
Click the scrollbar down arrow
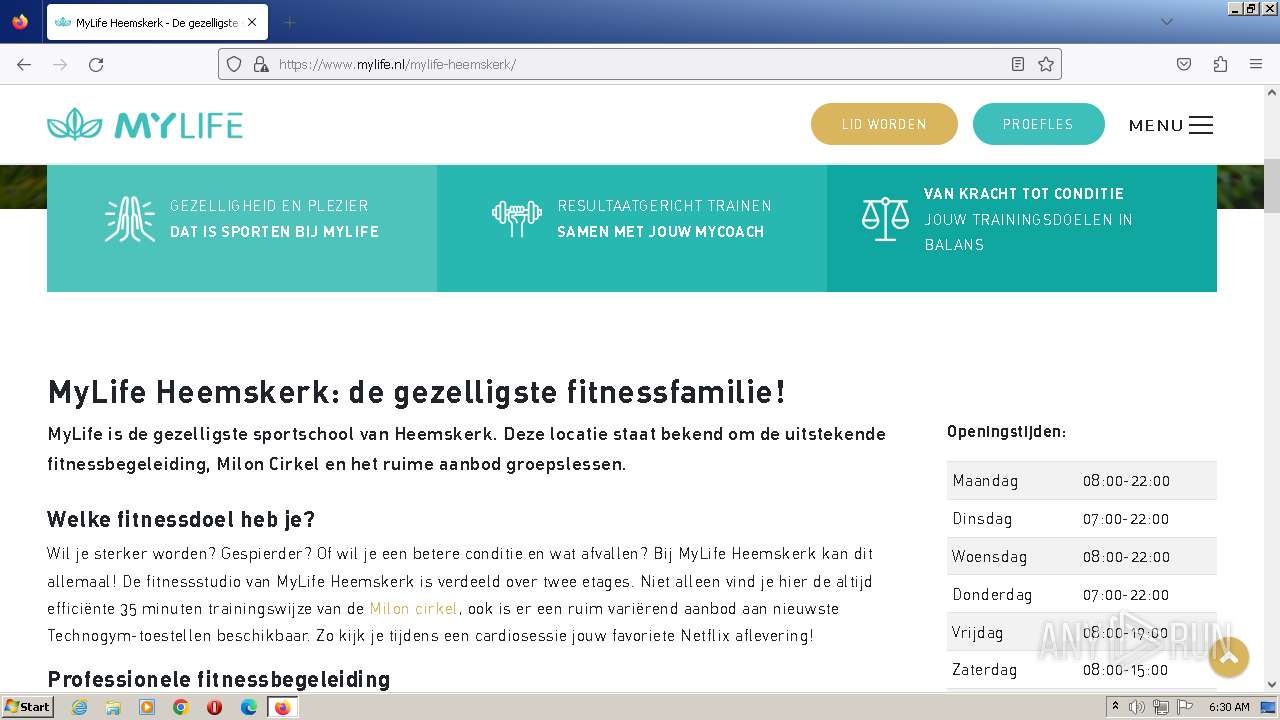click(x=1272, y=685)
